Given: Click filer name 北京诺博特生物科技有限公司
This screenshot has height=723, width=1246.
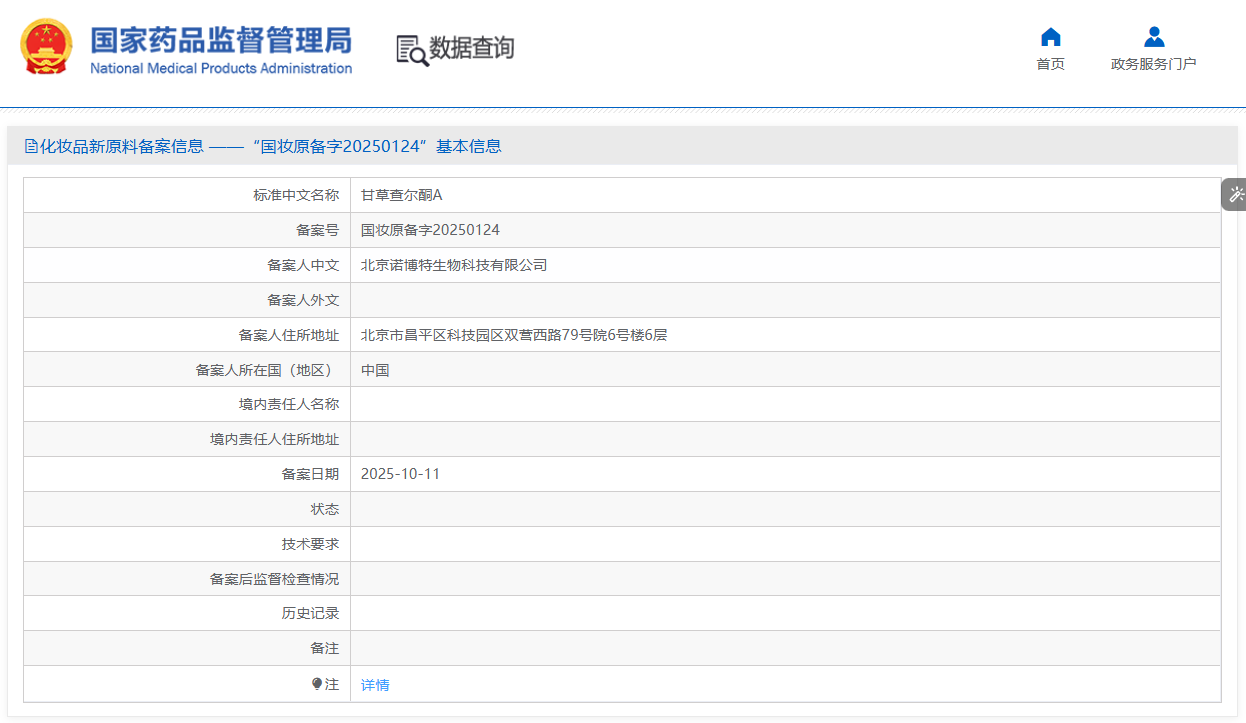Looking at the screenshot, I should tap(454, 265).
